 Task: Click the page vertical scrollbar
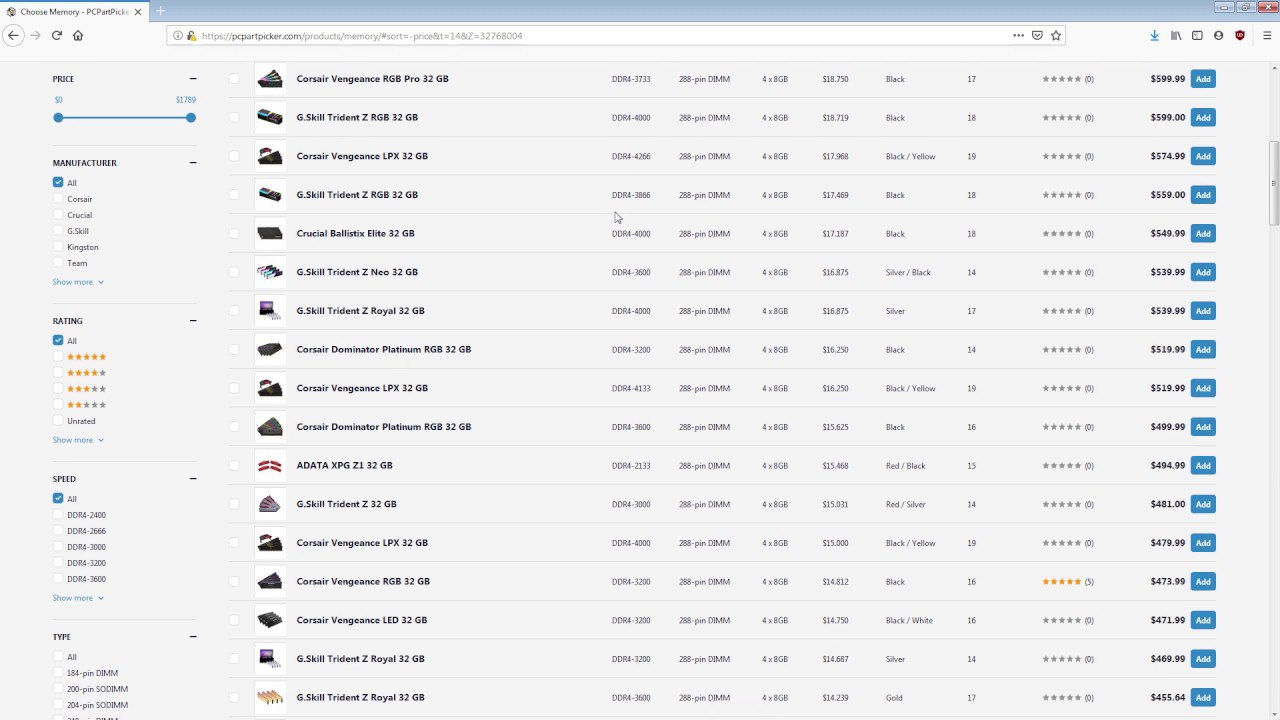pos(1274,184)
